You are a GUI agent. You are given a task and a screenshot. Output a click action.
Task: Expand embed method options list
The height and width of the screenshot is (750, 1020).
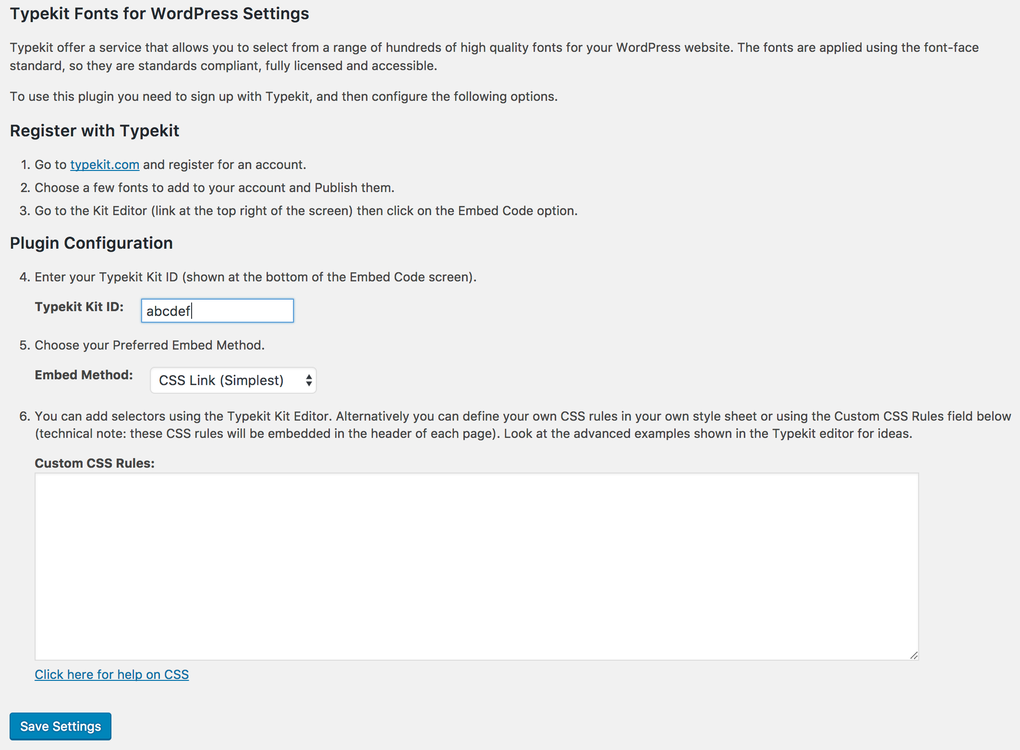232,380
